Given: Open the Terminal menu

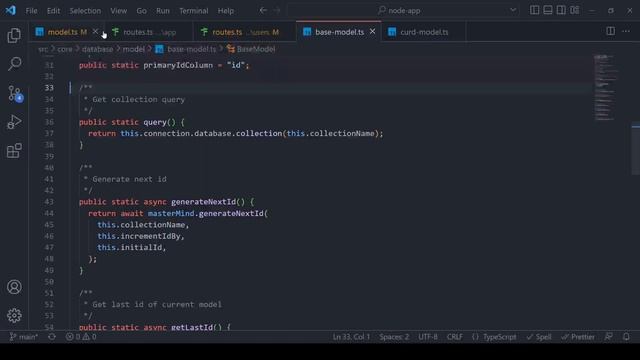Looking at the screenshot, I should click(193, 11).
